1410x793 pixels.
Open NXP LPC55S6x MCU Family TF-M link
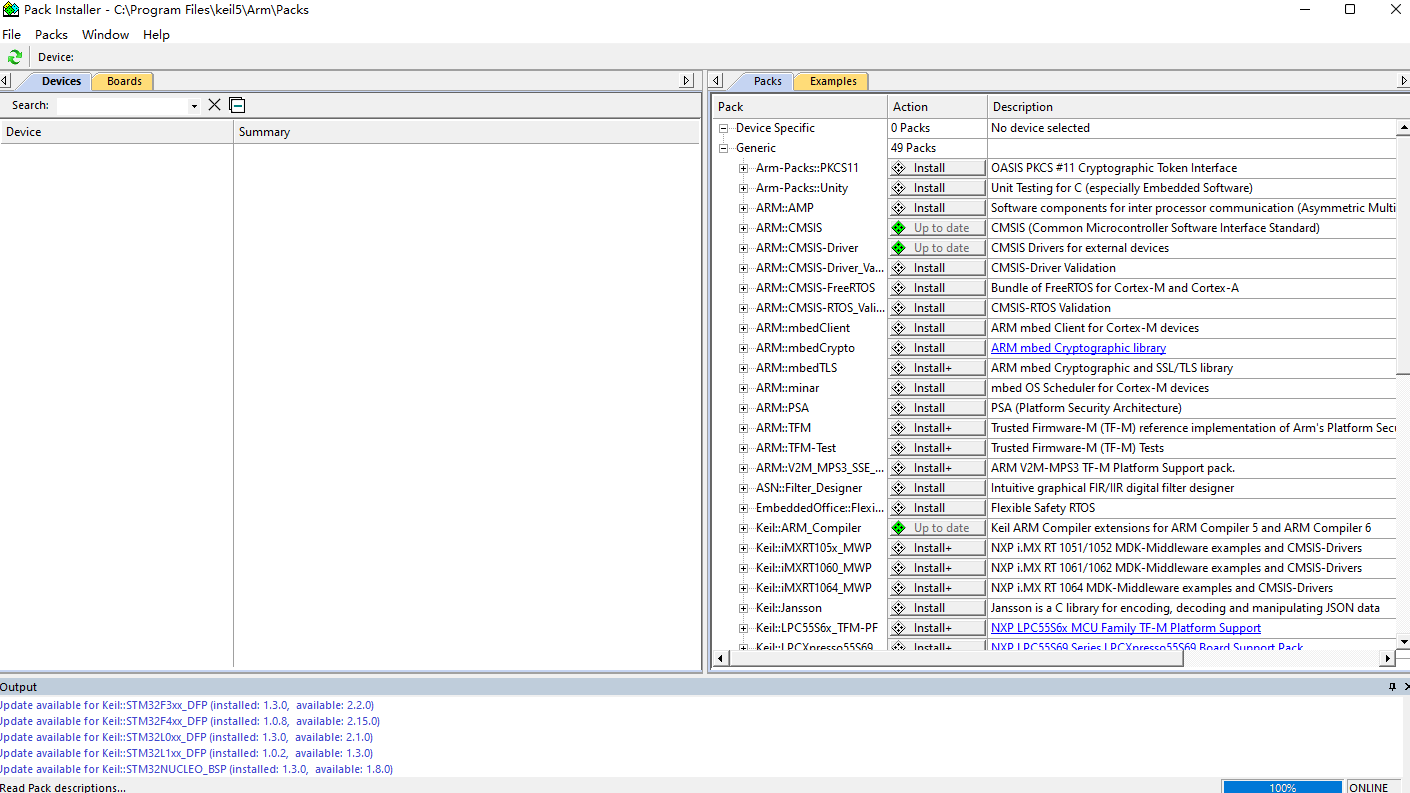(1126, 628)
